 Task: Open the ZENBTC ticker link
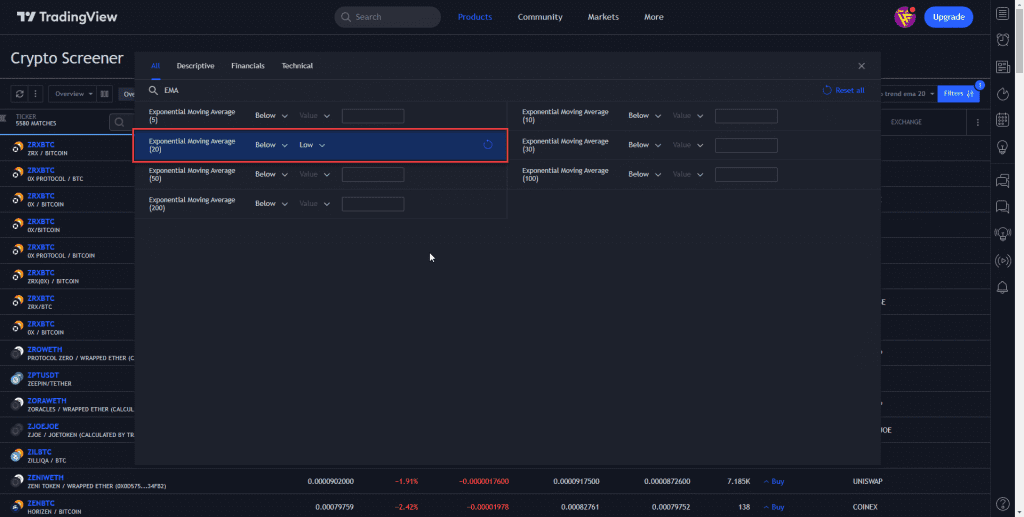[x=40, y=503]
